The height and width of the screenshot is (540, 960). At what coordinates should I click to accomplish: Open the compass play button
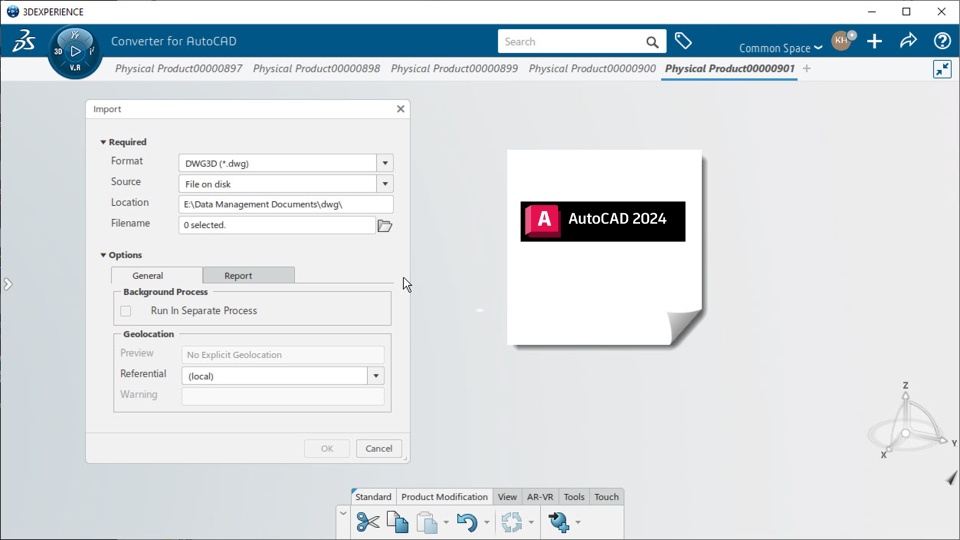tap(75, 51)
